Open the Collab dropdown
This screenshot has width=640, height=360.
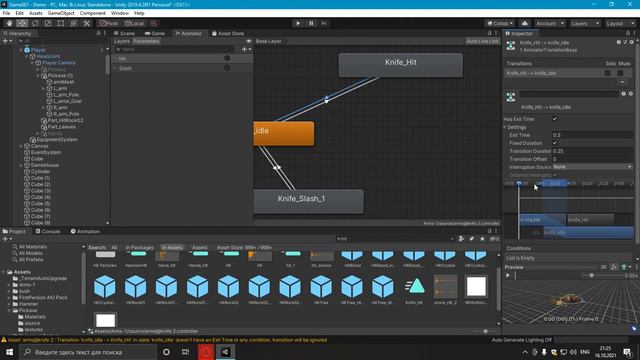tap(500, 23)
